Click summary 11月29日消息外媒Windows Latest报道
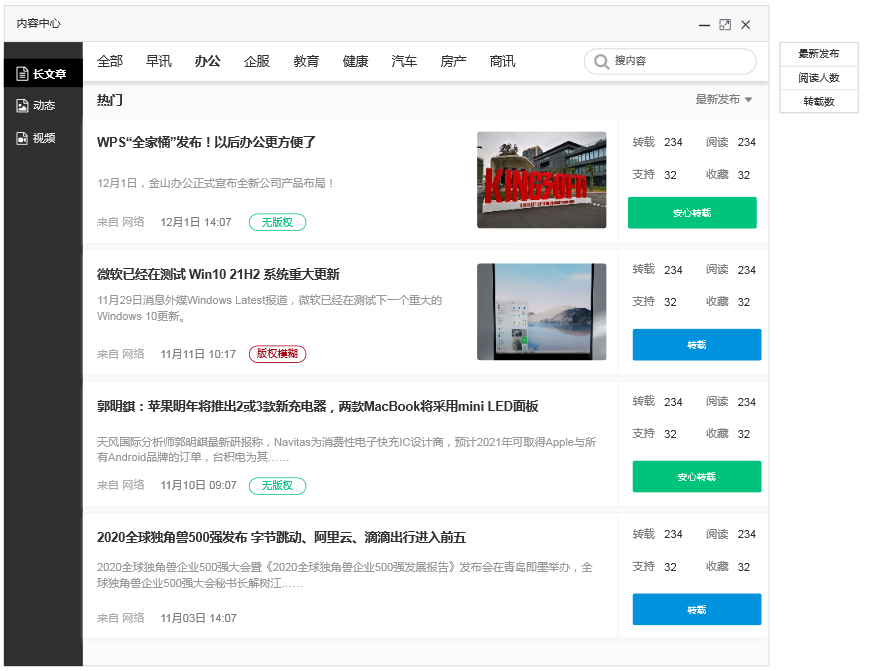Image resolution: width=872 pixels, height=671 pixels. tap(269, 308)
